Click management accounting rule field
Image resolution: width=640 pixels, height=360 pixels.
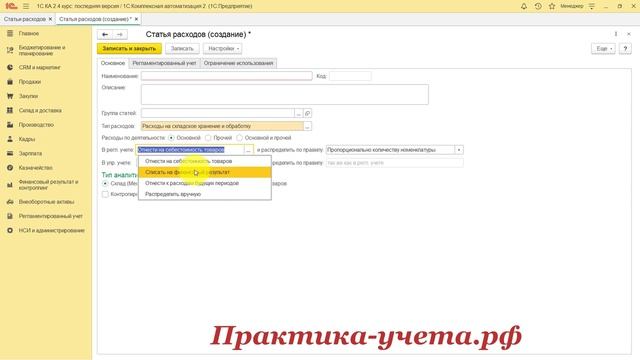[394, 163]
